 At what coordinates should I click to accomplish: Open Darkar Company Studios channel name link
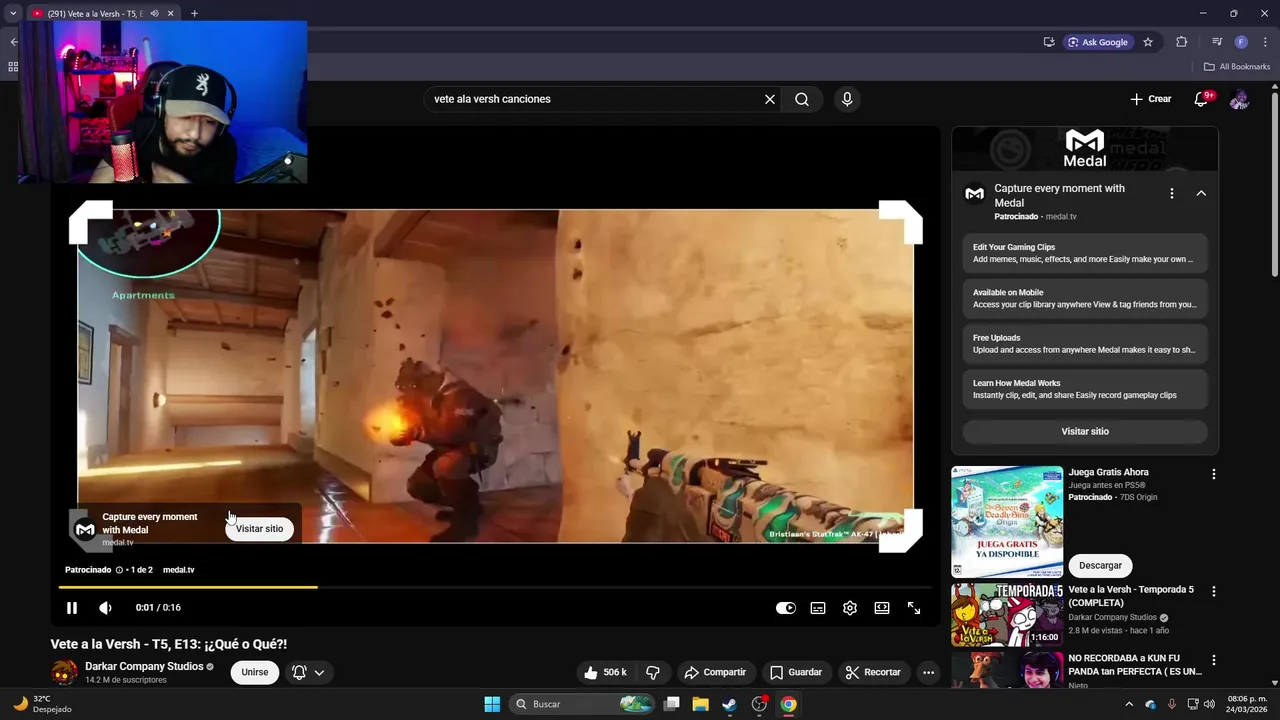coord(144,666)
